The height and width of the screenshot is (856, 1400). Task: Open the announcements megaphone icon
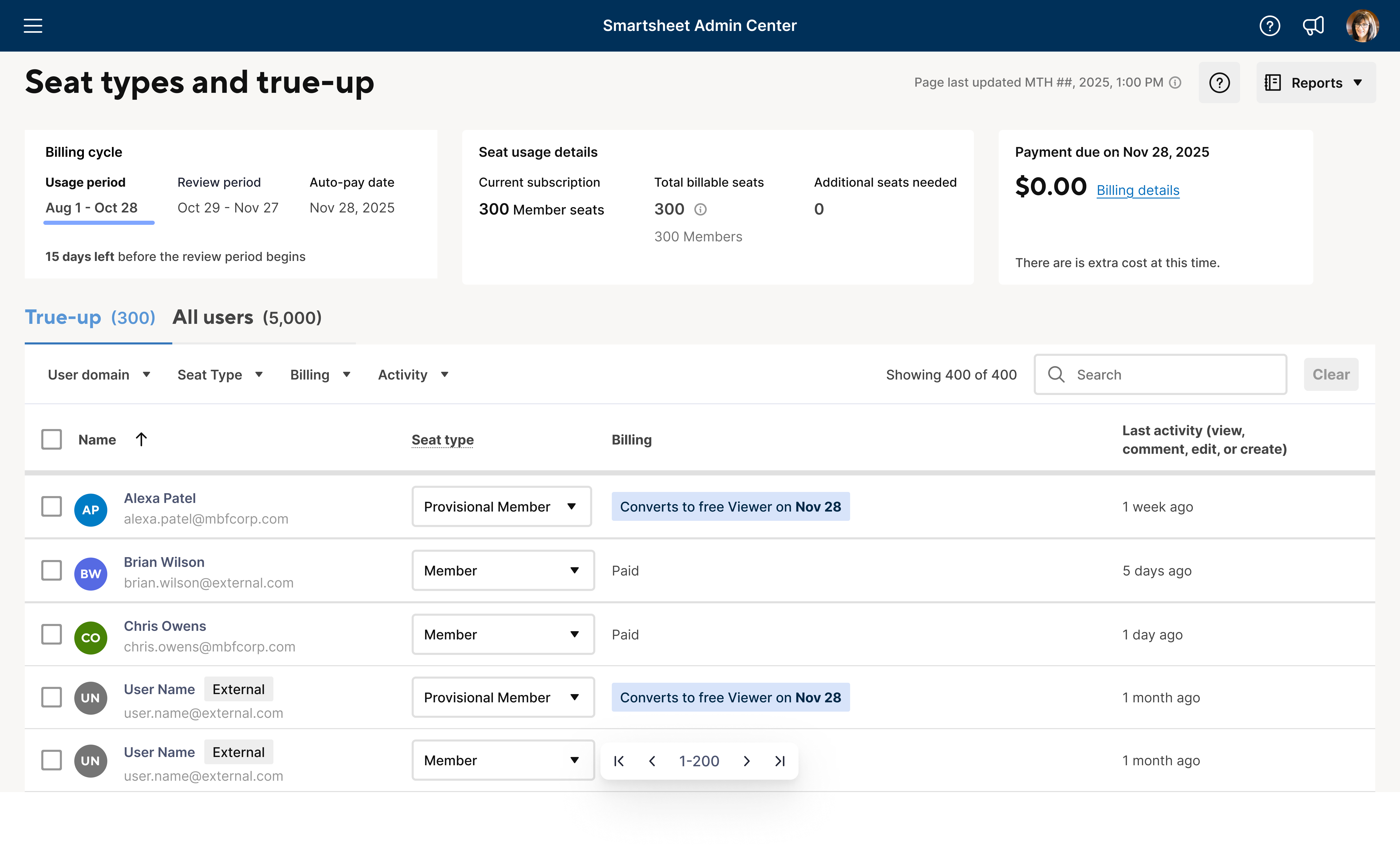(x=1313, y=26)
